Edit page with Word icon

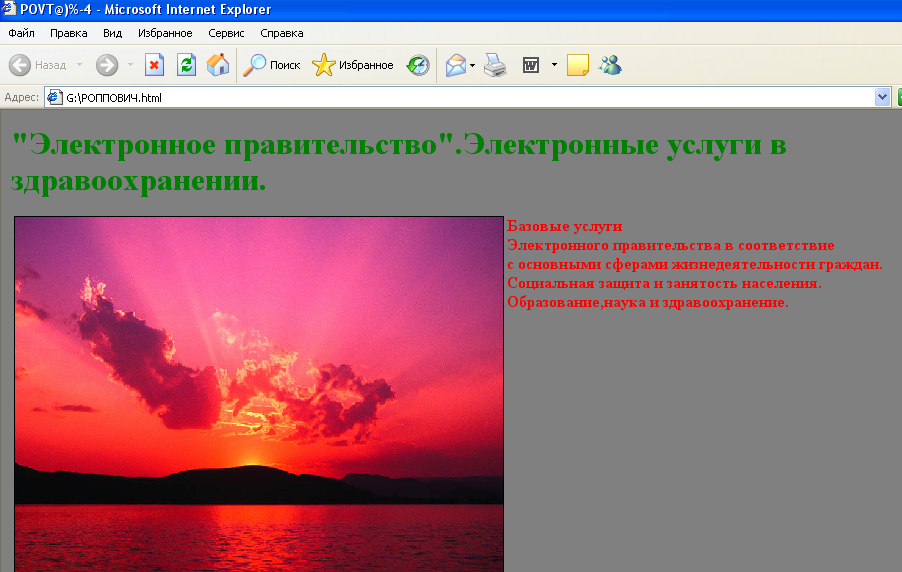530,65
